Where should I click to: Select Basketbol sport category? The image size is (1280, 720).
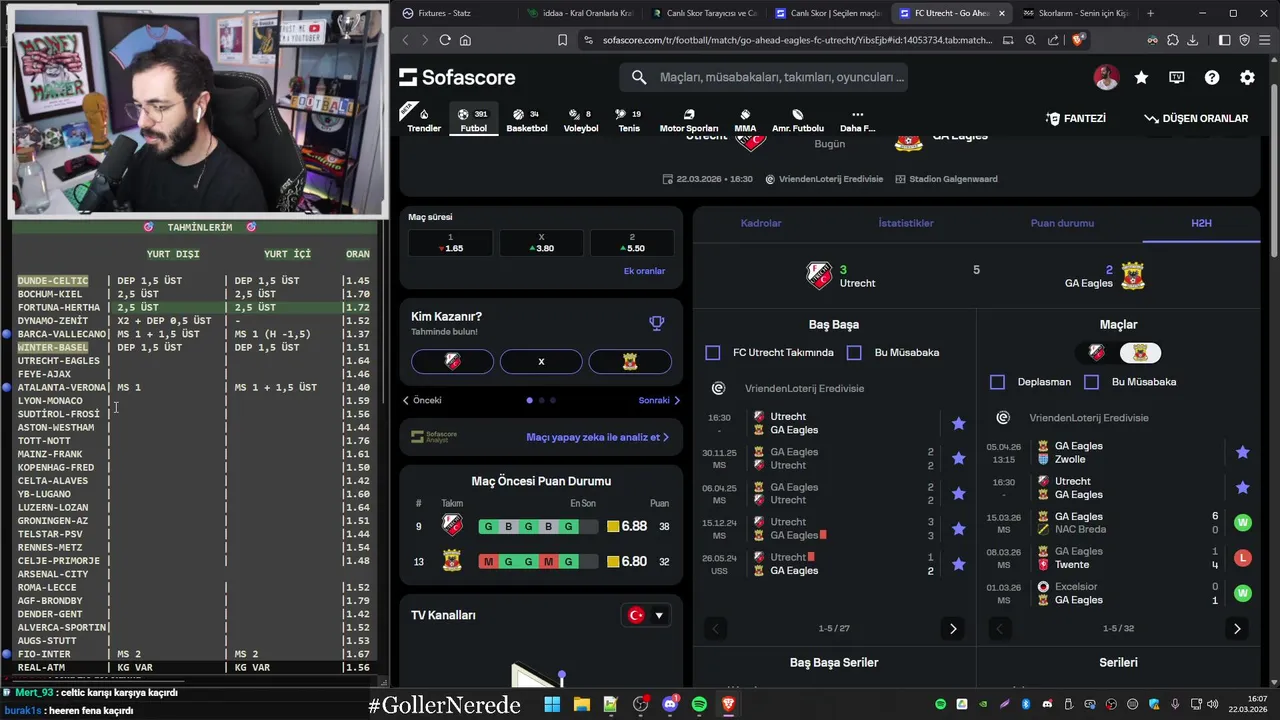(526, 120)
